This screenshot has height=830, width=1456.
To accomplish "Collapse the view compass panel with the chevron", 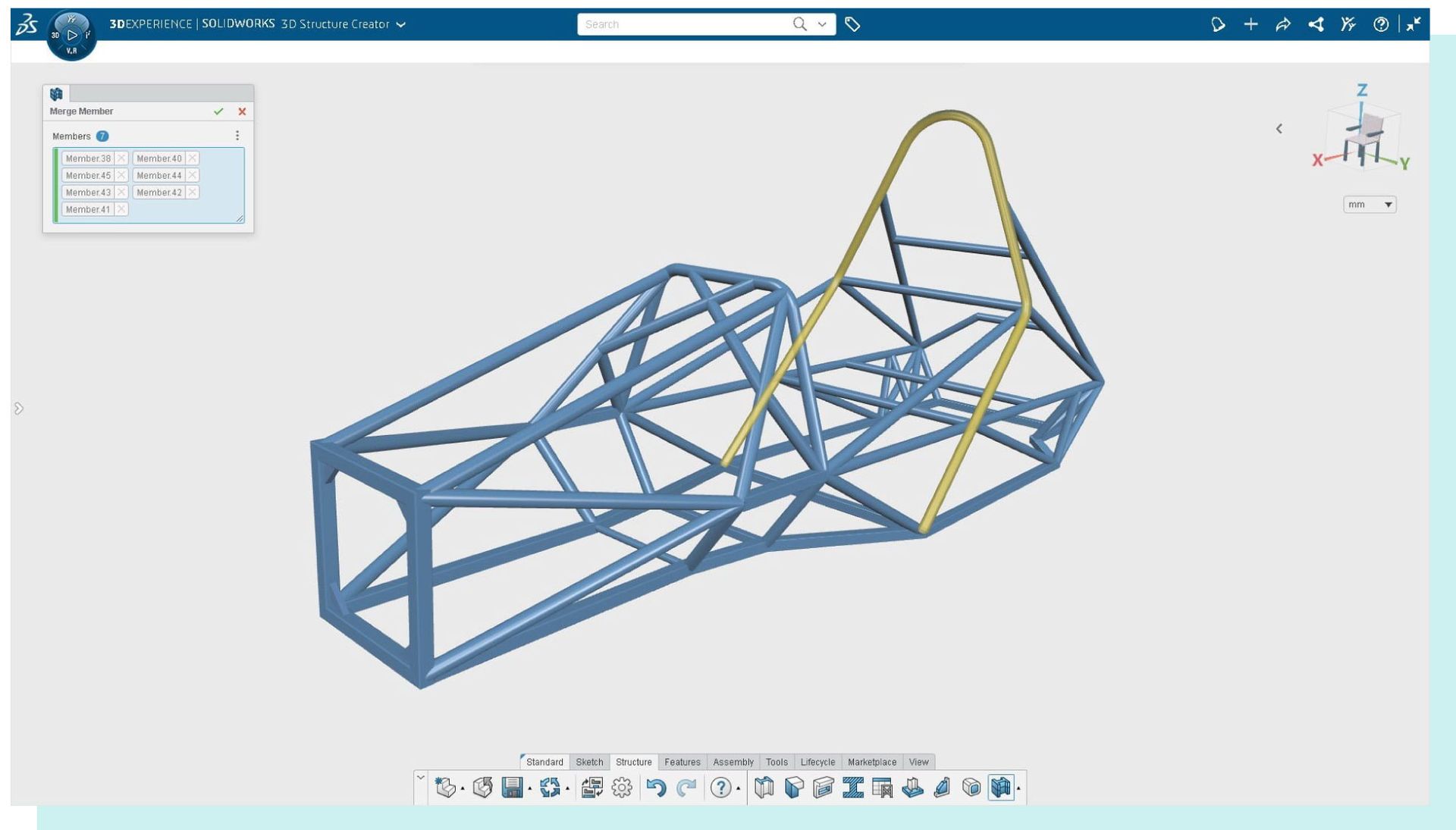I will [x=1279, y=129].
